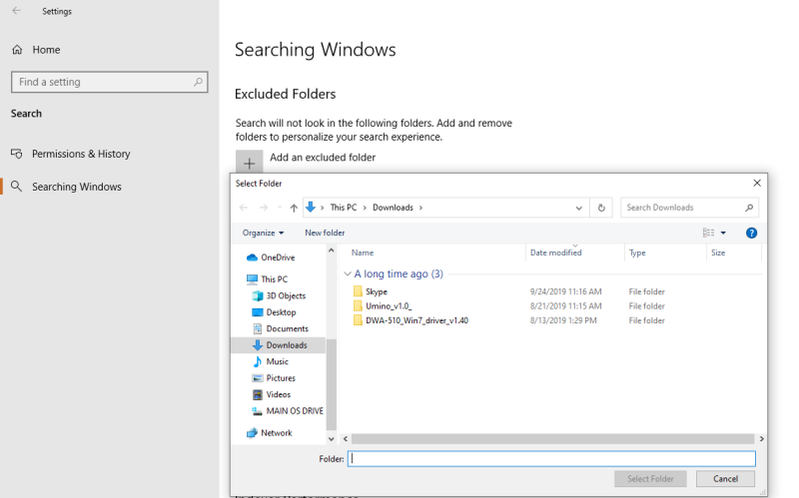Click the Folder name input field
This screenshot has height=498, width=799.
pyautogui.click(x=552, y=459)
